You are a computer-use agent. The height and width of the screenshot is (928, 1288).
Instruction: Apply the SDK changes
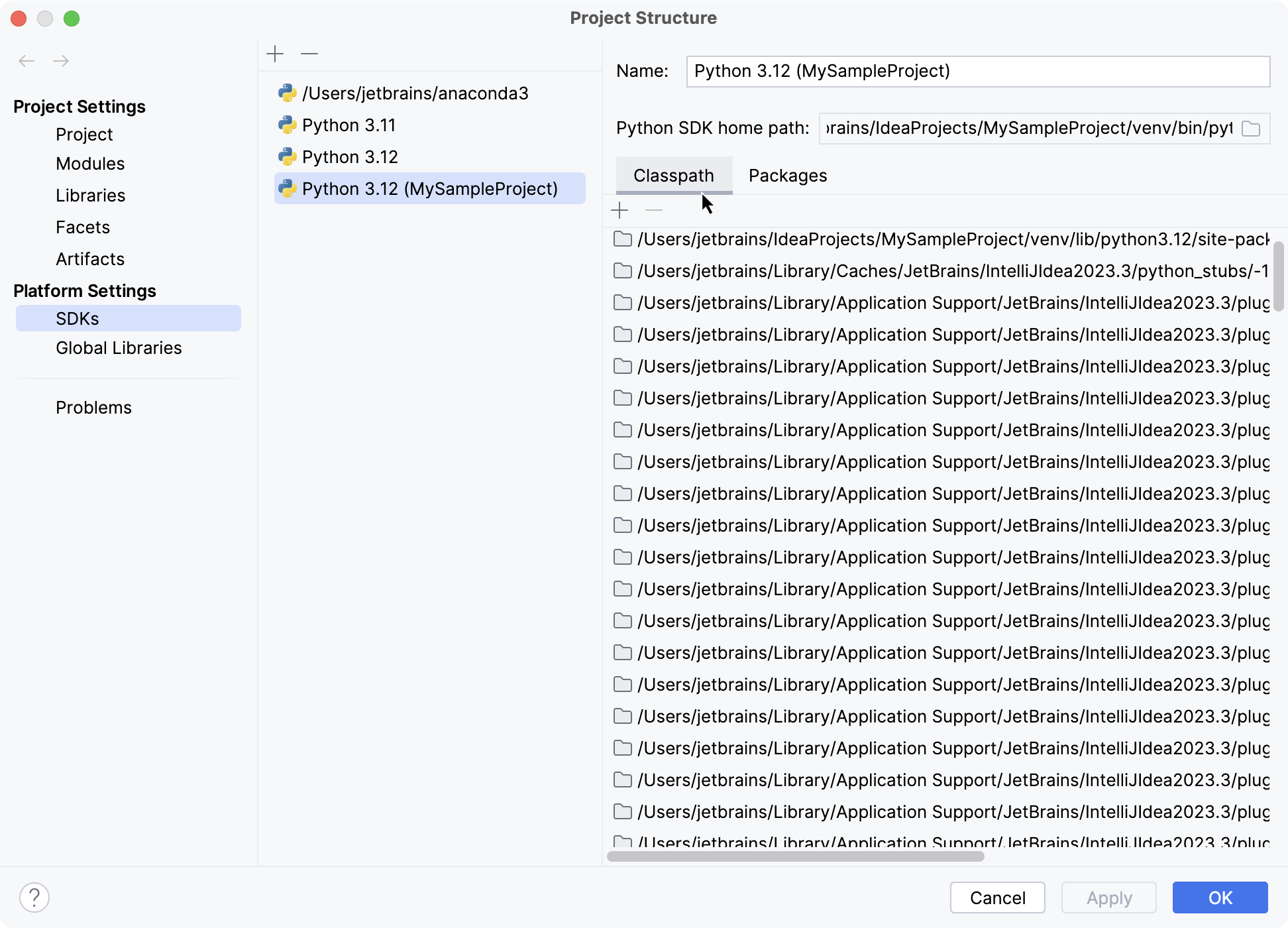(1108, 898)
